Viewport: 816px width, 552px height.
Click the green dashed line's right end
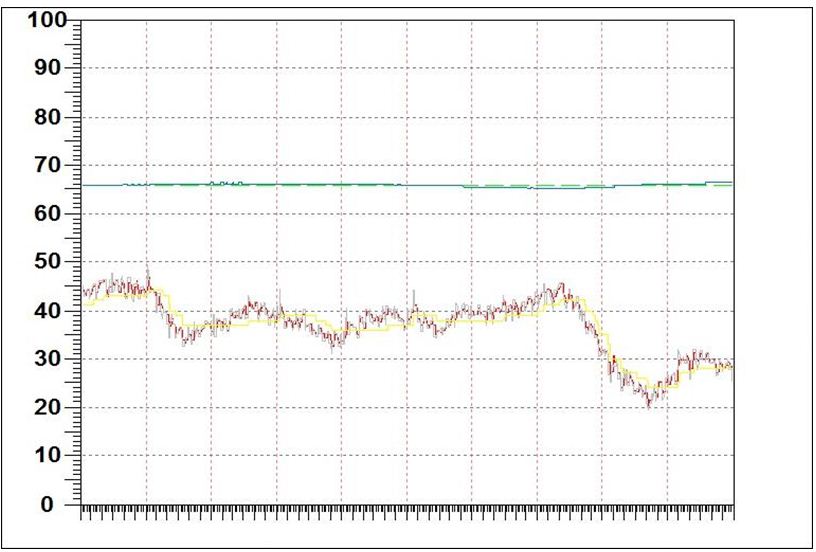point(728,186)
